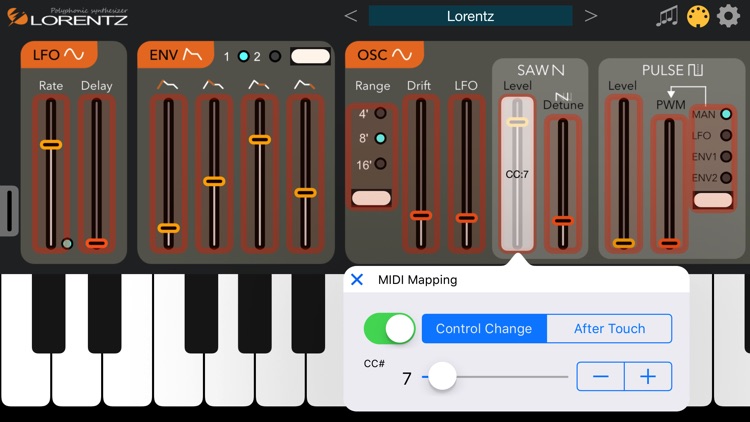
Task: Select the After Touch segment
Action: [609, 329]
